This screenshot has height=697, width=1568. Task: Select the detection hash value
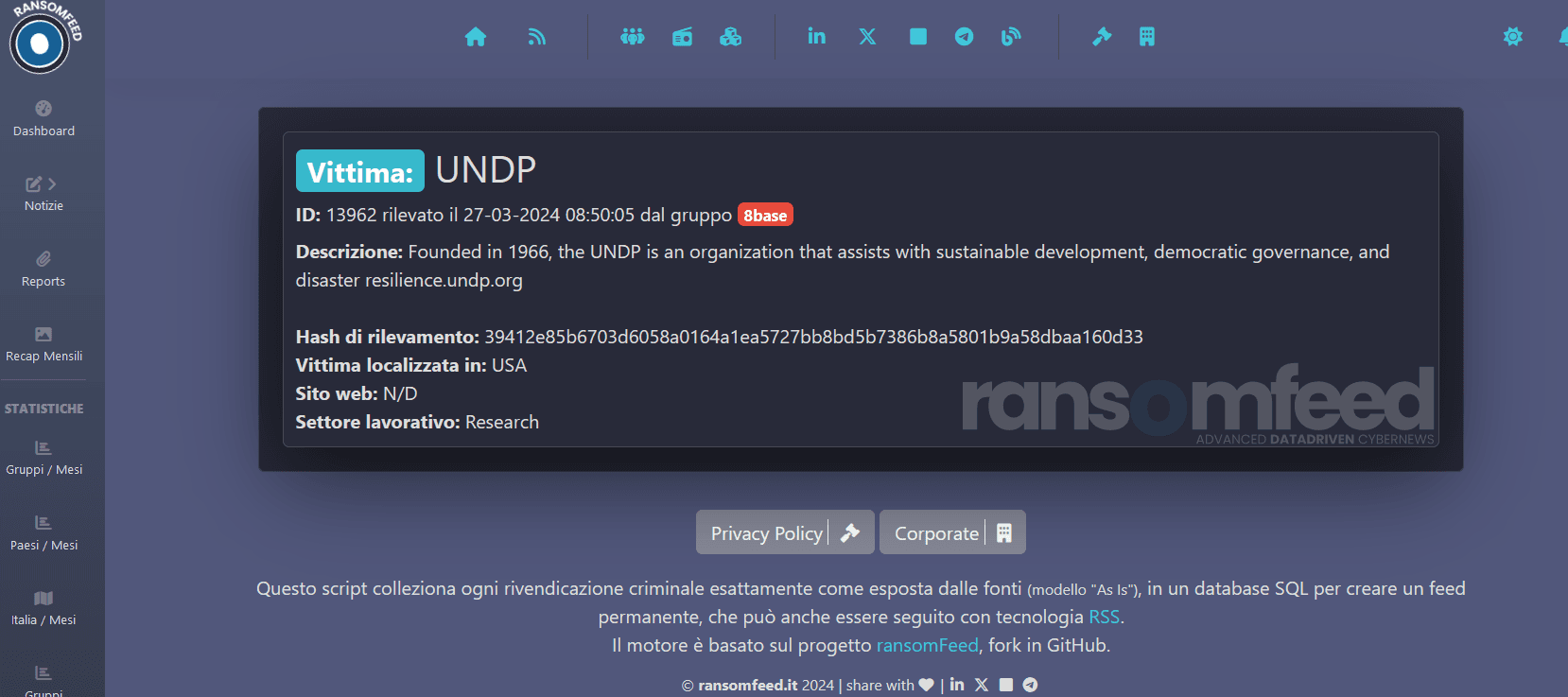pos(813,337)
